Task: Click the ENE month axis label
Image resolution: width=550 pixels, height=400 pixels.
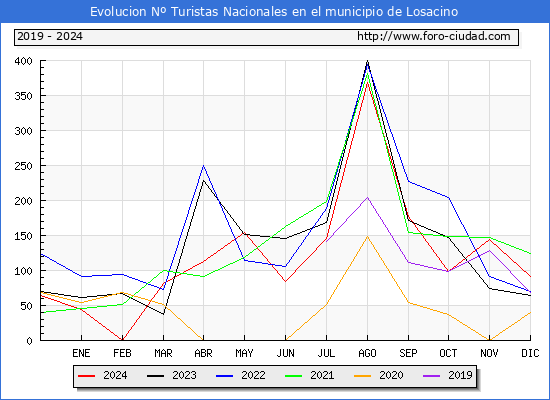Action: click(x=81, y=353)
